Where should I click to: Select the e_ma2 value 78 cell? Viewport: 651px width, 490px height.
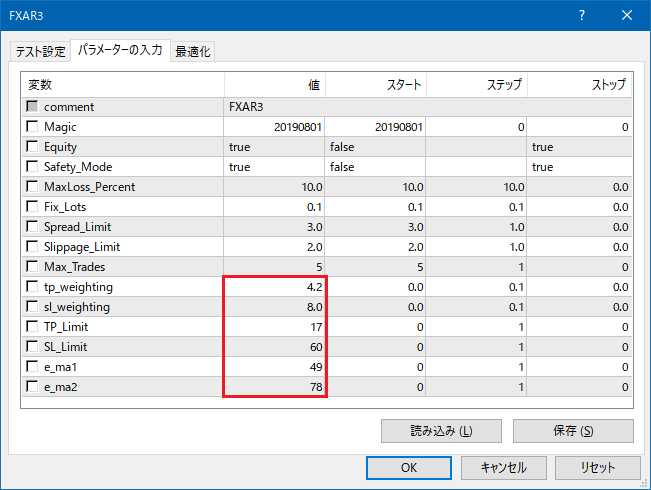[x=274, y=387]
